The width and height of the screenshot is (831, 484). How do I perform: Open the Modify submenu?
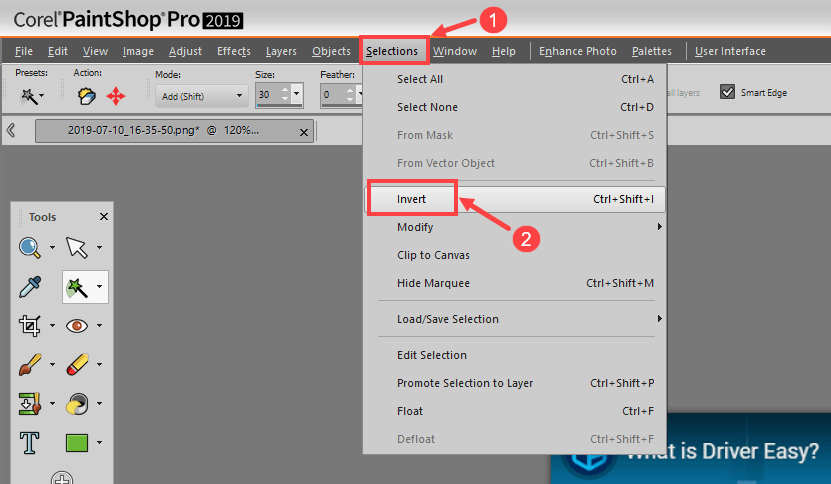coord(515,227)
